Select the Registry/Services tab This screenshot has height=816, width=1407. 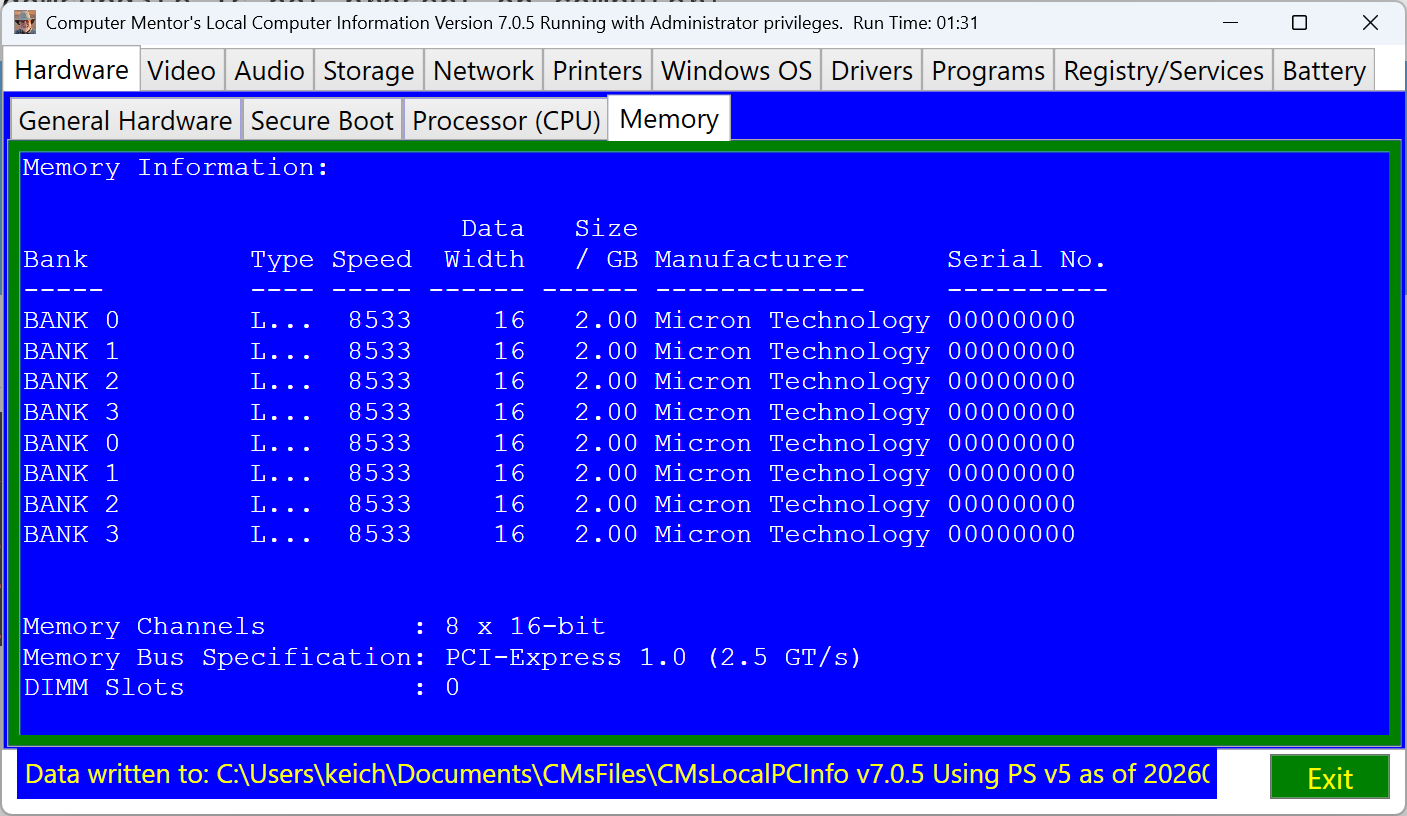coord(1163,71)
